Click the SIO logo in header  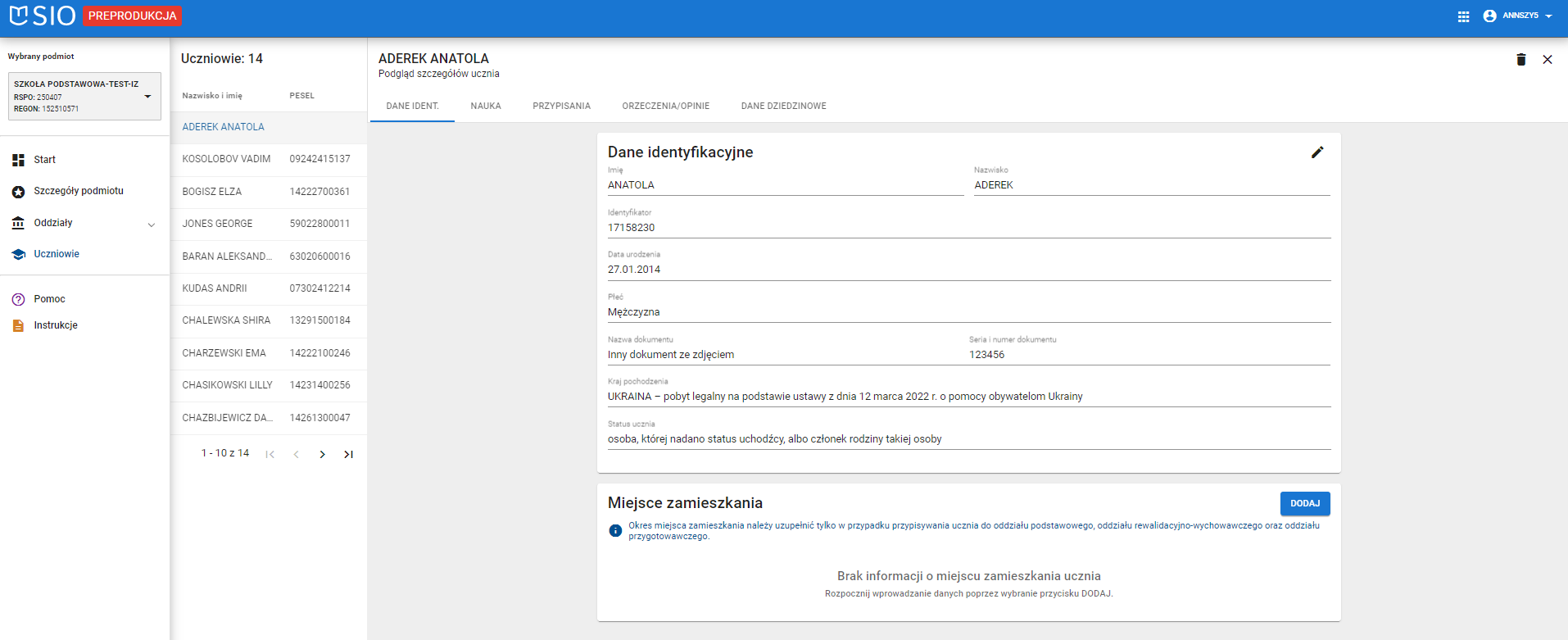point(43,16)
